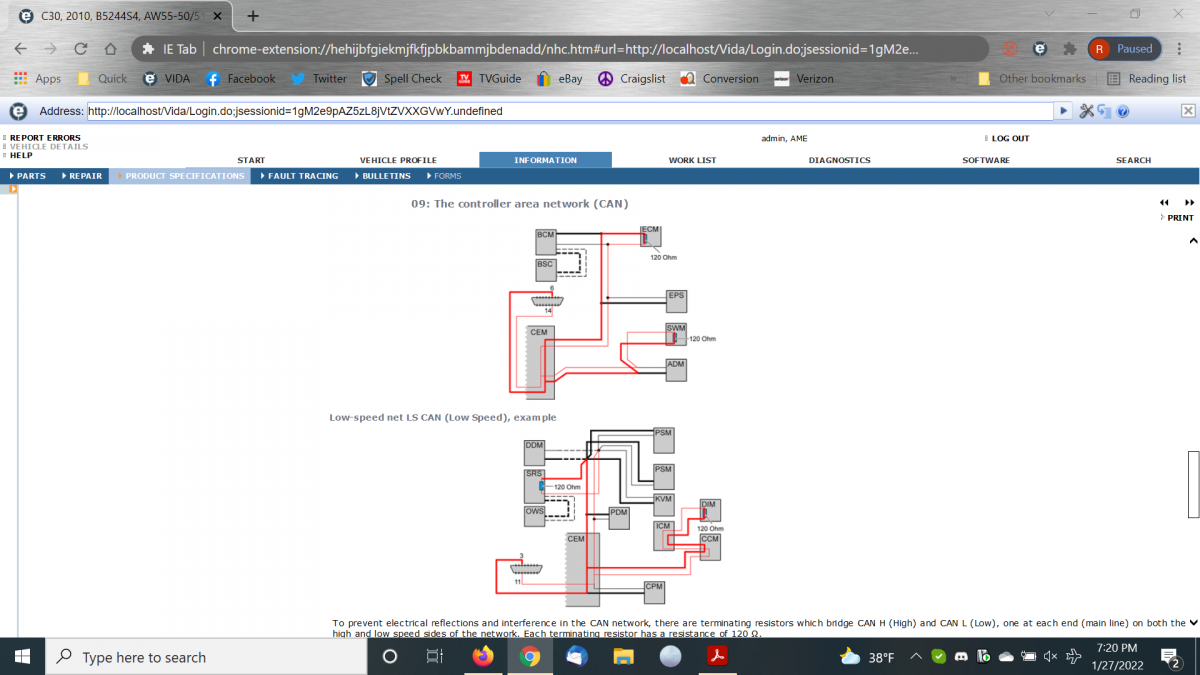Launch Adobe Acrobat from the taskbar
This screenshot has width=1200, height=675.
point(716,657)
